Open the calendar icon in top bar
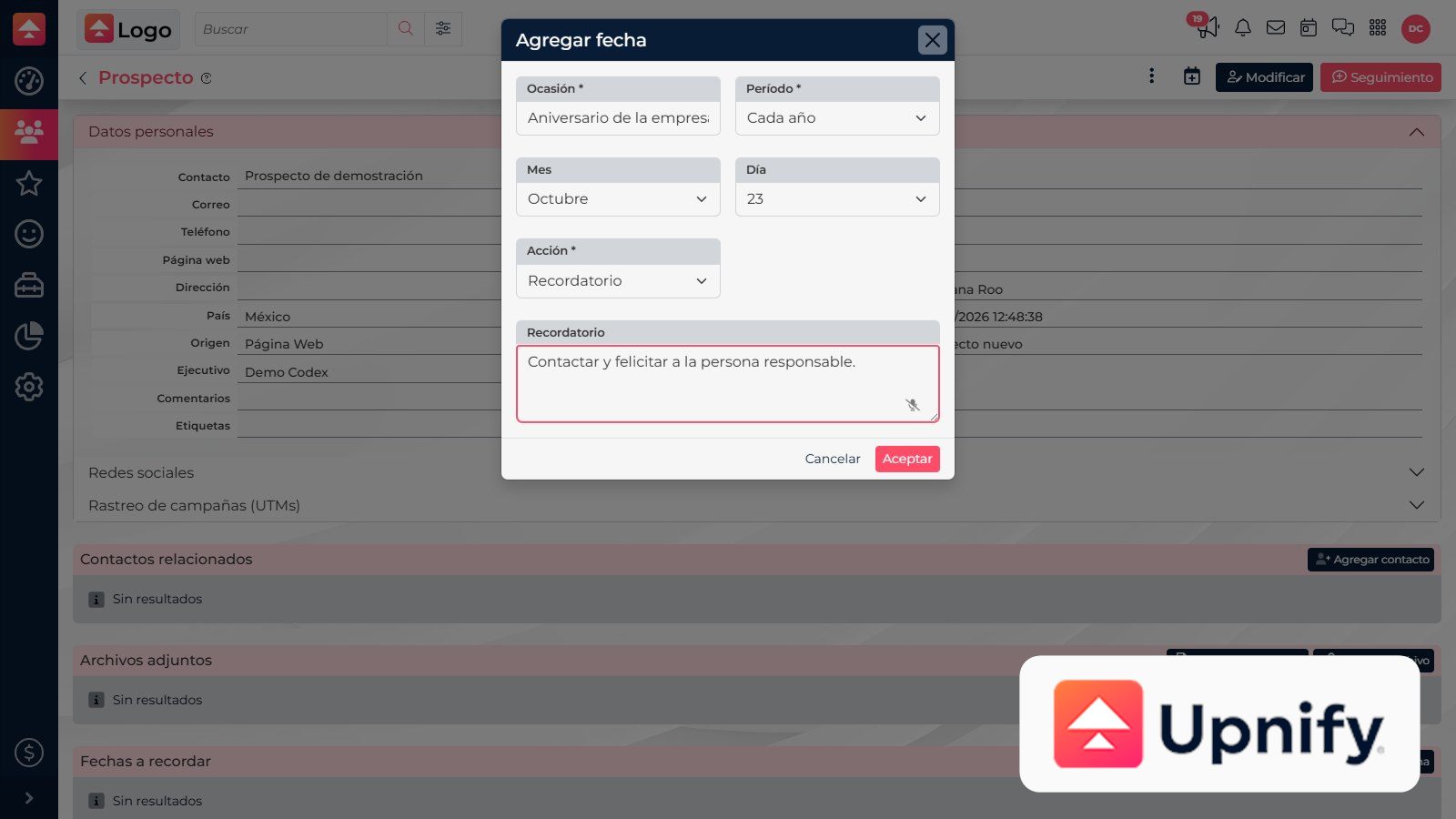Image resolution: width=1456 pixels, height=819 pixels. coord(1309,28)
